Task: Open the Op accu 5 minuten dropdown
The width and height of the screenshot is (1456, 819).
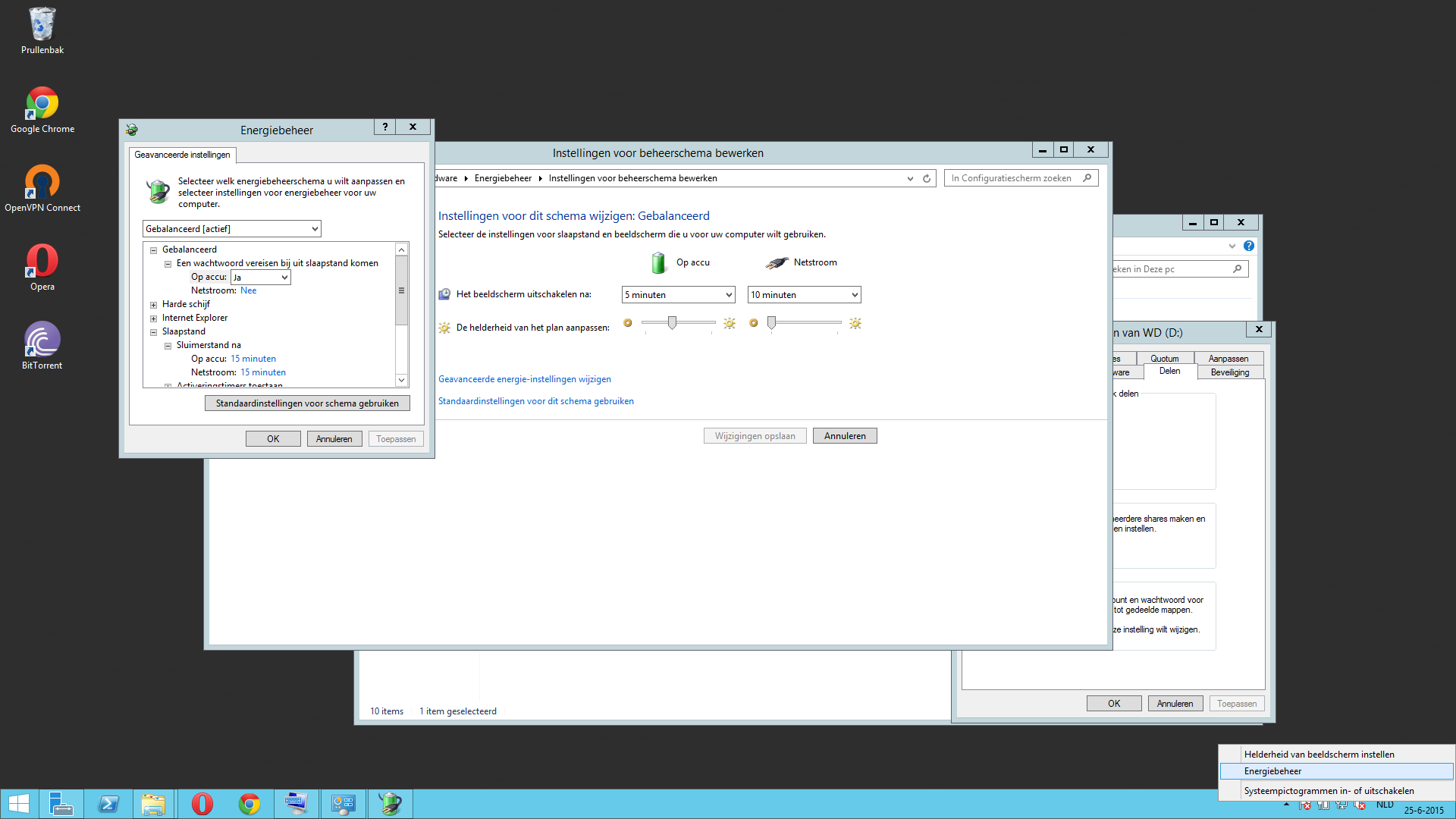Action: pos(678,295)
